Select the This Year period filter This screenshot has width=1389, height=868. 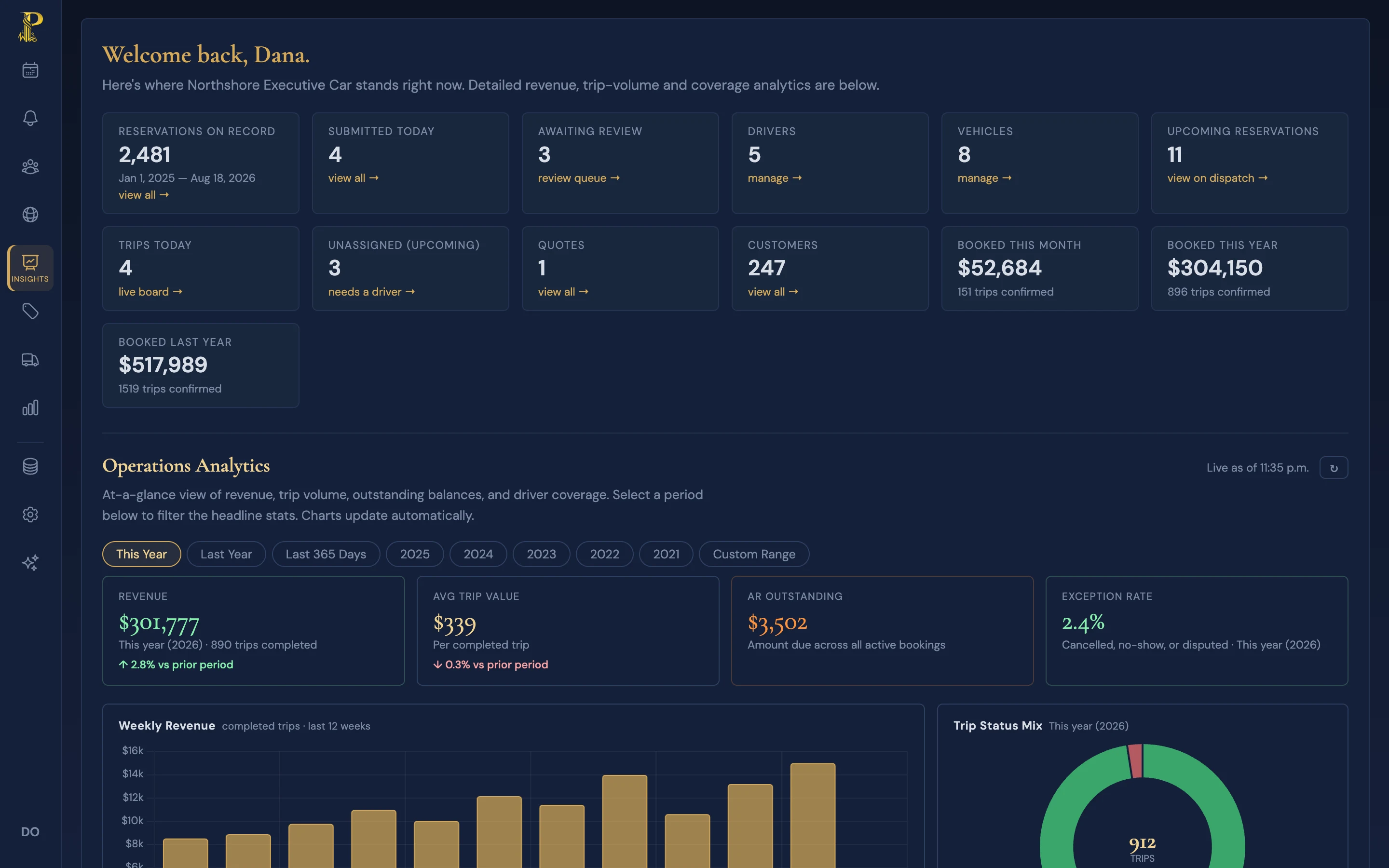pyautogui.click(x=141, y=554)
